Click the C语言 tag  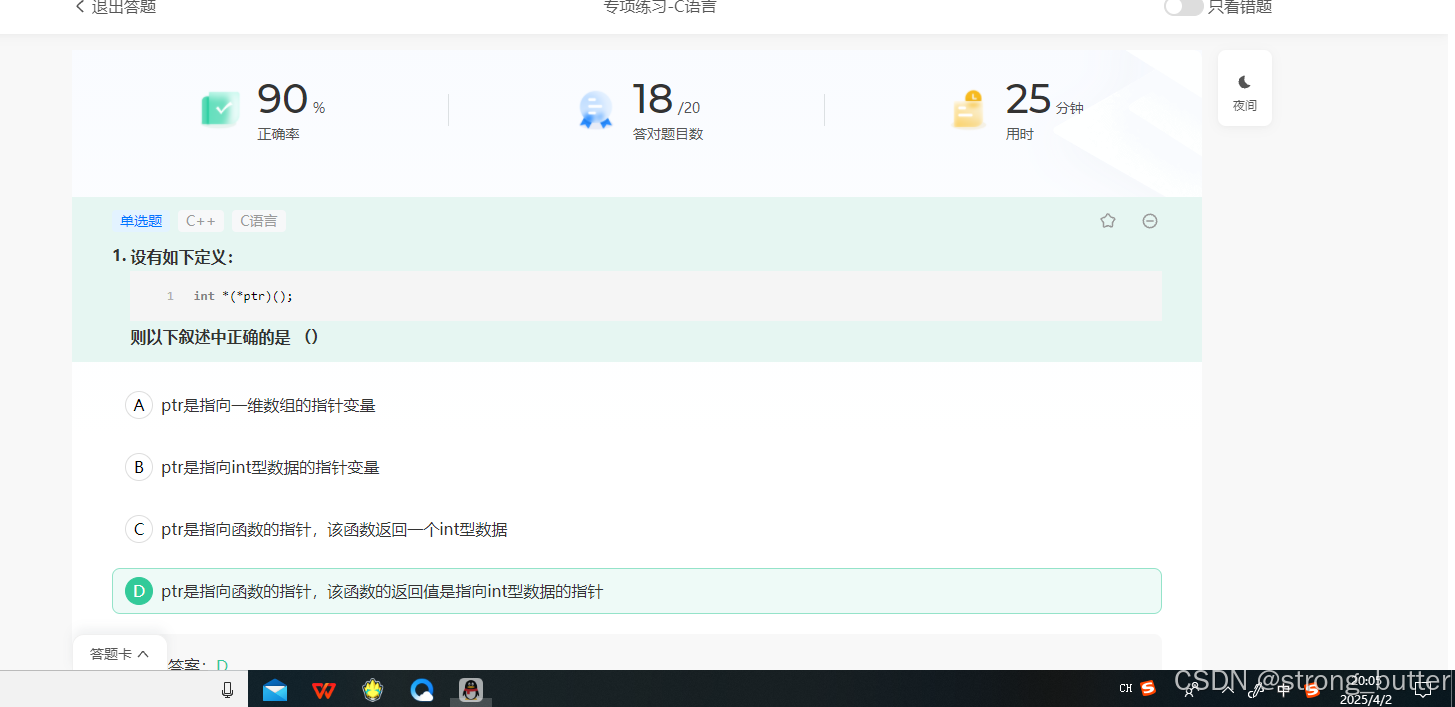259,221
